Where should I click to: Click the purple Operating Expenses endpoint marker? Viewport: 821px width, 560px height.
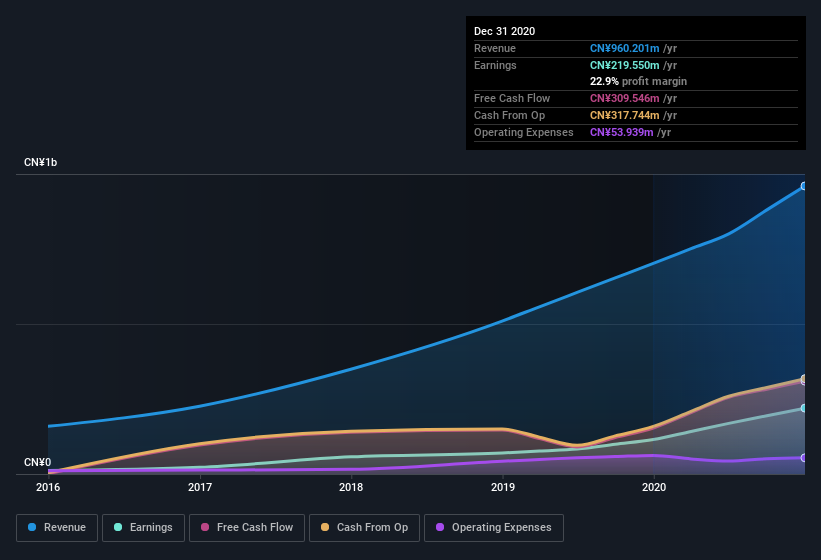(x=804, y=458)
